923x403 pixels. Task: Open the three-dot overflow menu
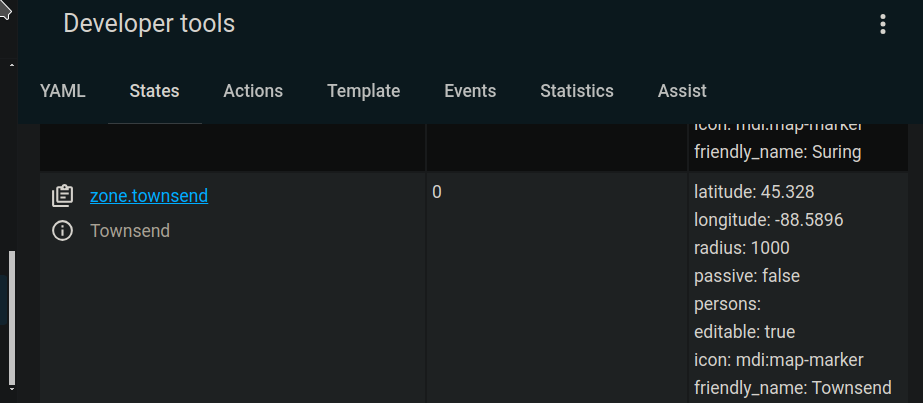pos(882,24)
